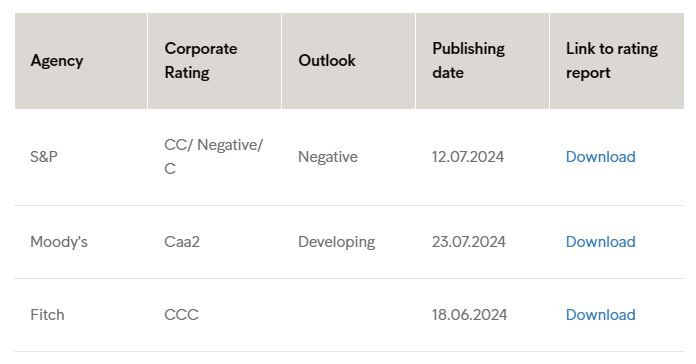Click the Developing outlook cell
This screenshot has height=364, width=696.
(336, 242)
